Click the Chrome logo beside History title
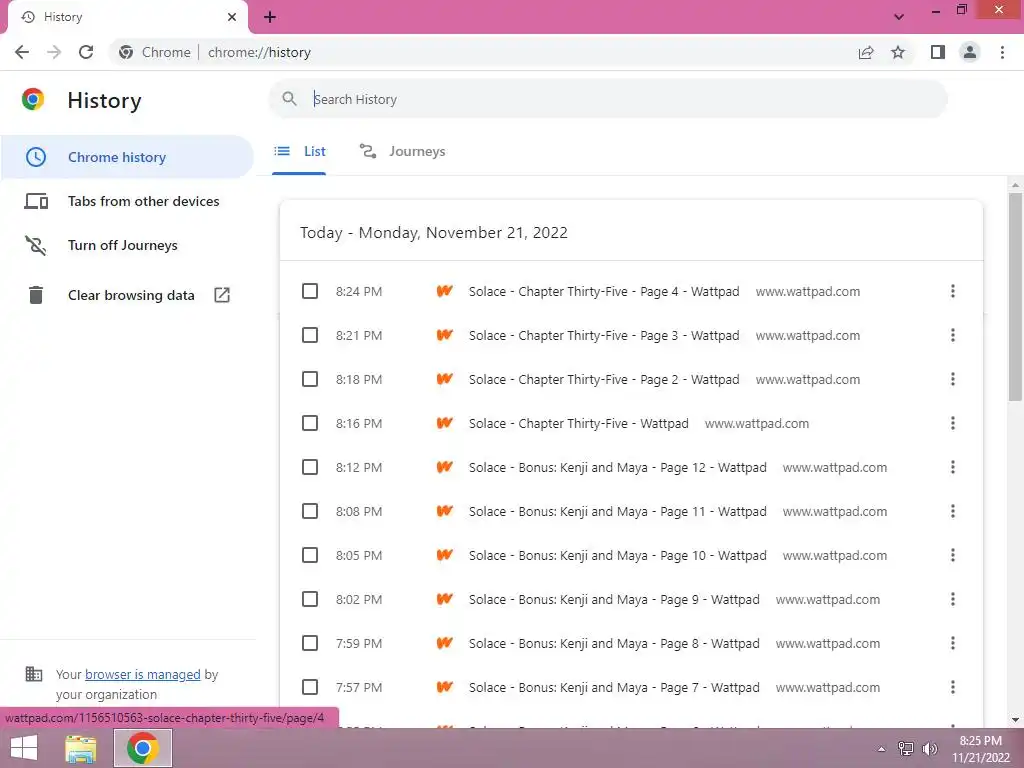The height and width of the screenshot is (768, 1024). [33, 99]
